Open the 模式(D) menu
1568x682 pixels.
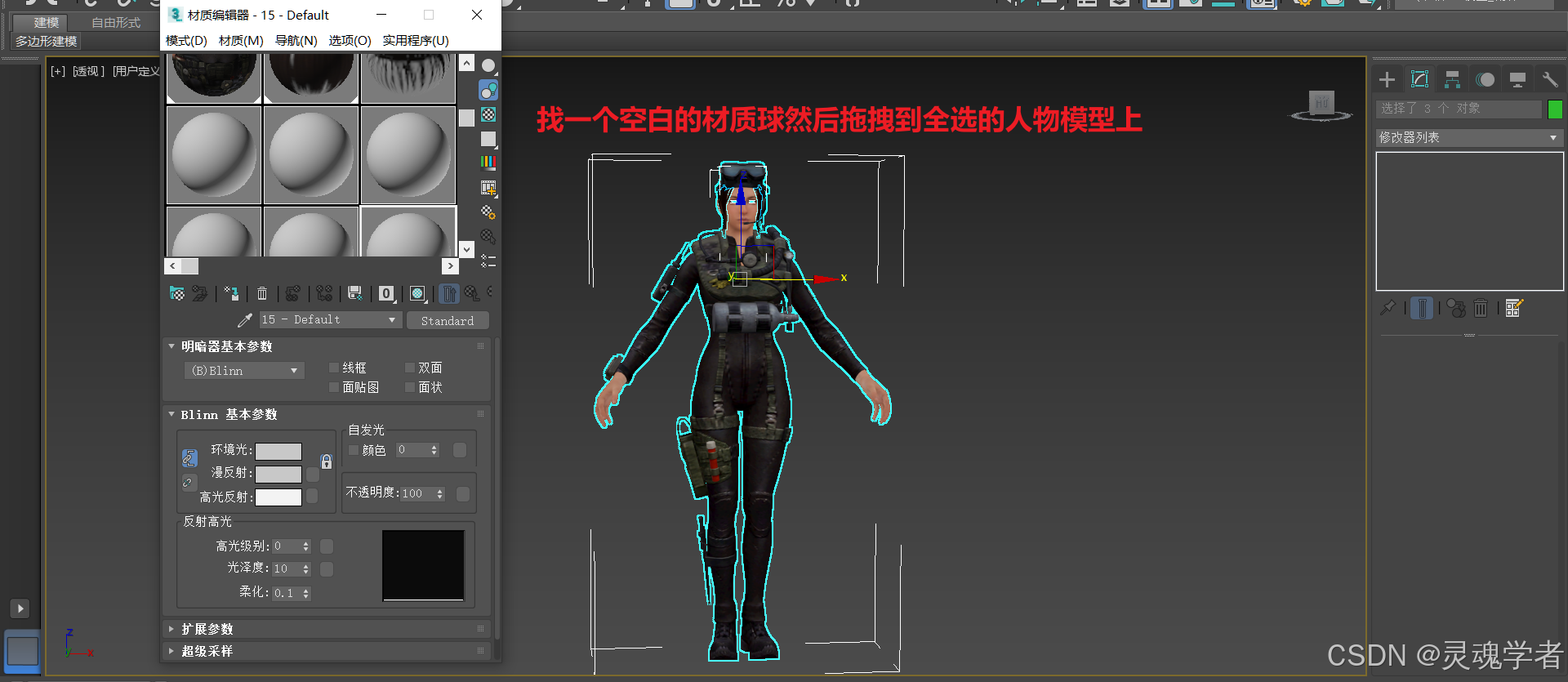pos(186,41)
